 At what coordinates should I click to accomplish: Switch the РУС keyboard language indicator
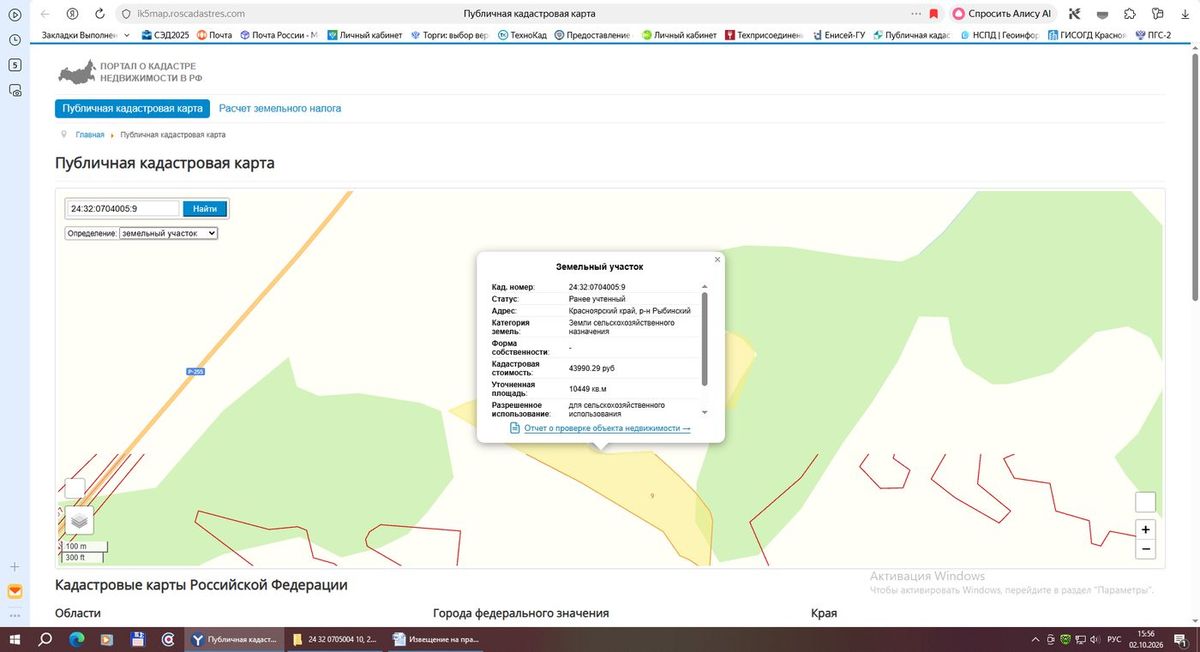point(1114,639)
